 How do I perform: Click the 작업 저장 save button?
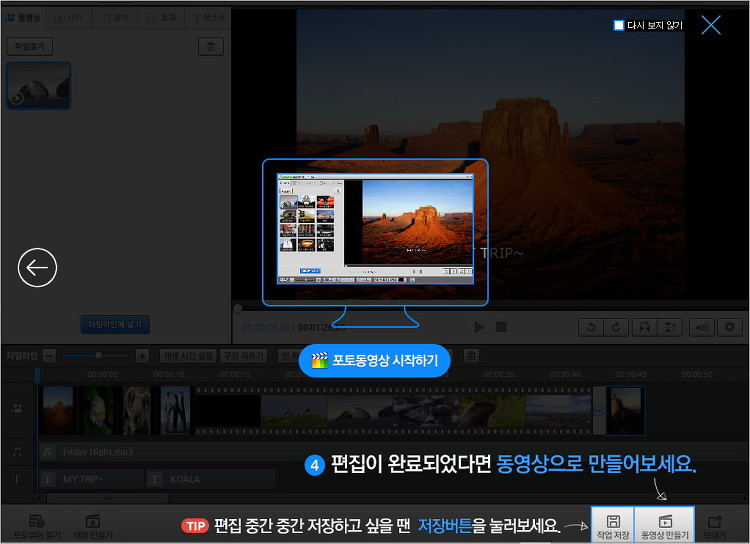tap(613, 525)
